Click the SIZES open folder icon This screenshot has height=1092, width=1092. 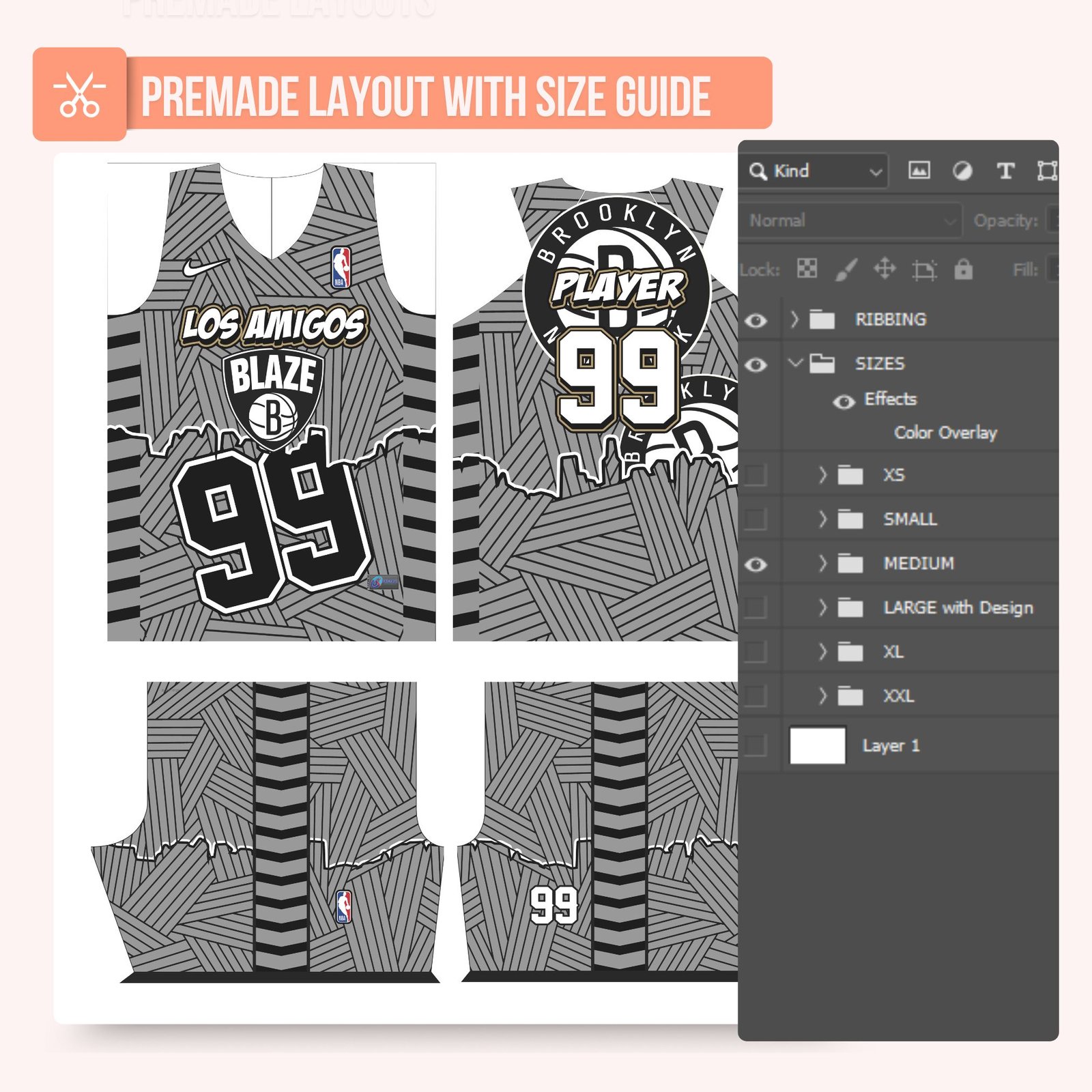(822, 364)
